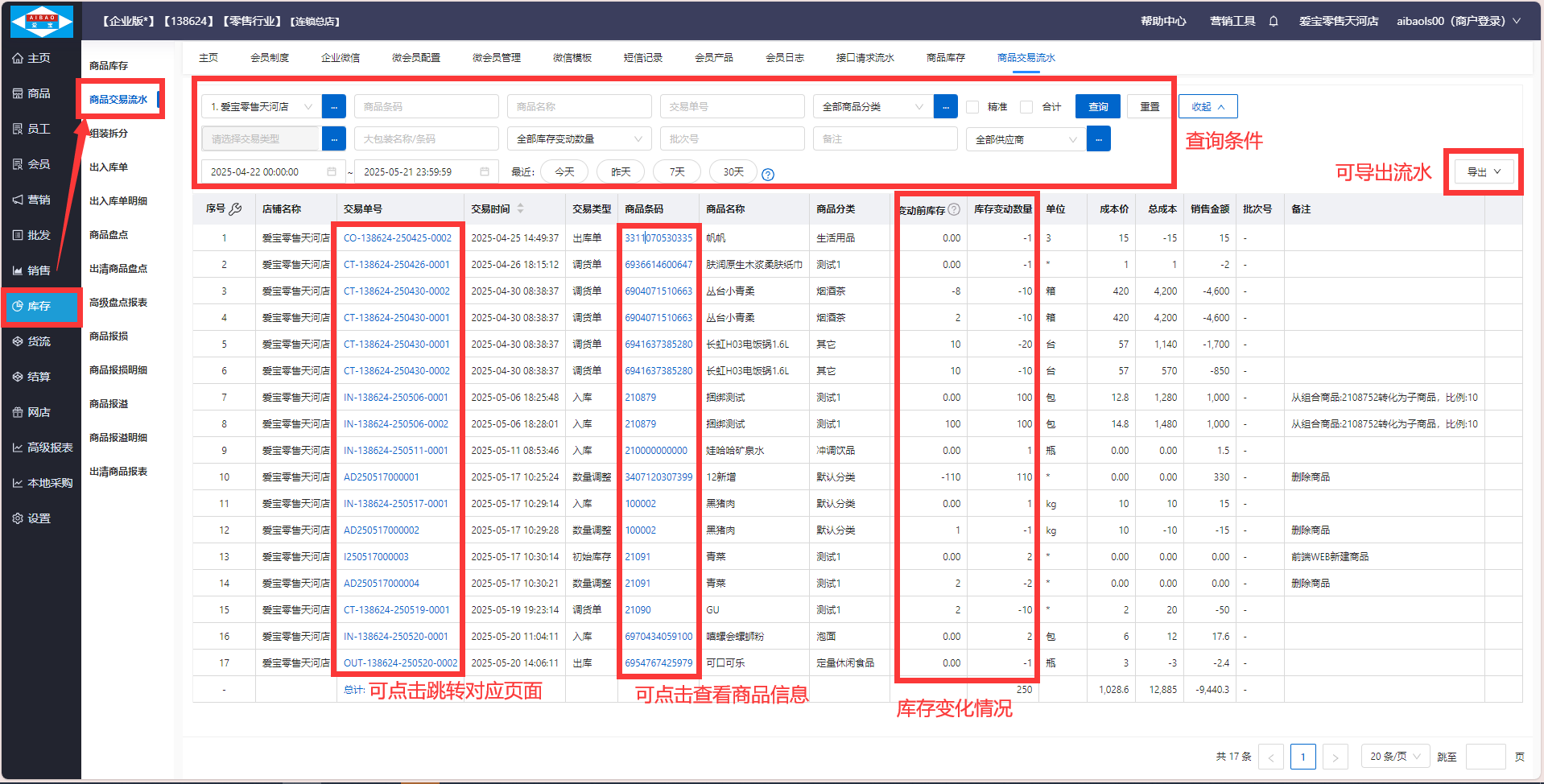Expand 全部供应商 dropdown
The height and width of the screenshot is (784, 1544).
click(x=1026, y=138)
